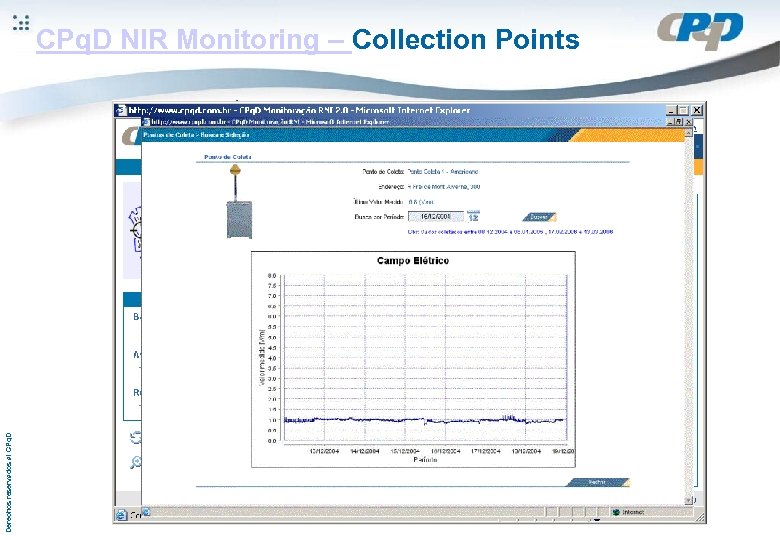Click the CPqD logo in the slide corner
This screenshot has height=540, width=780.
700,31
